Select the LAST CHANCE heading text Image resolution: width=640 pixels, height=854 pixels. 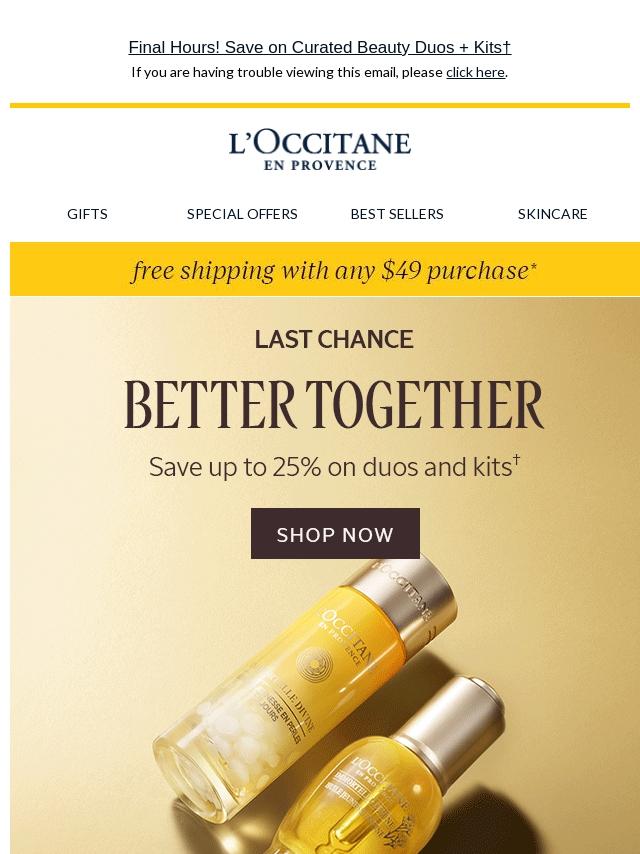(x=334, y=339)
